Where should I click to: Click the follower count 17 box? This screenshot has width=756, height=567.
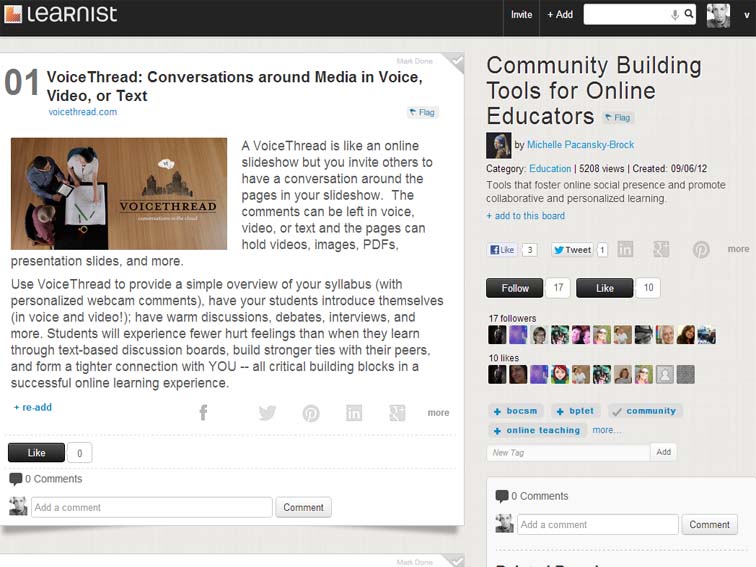click(558, 288)
